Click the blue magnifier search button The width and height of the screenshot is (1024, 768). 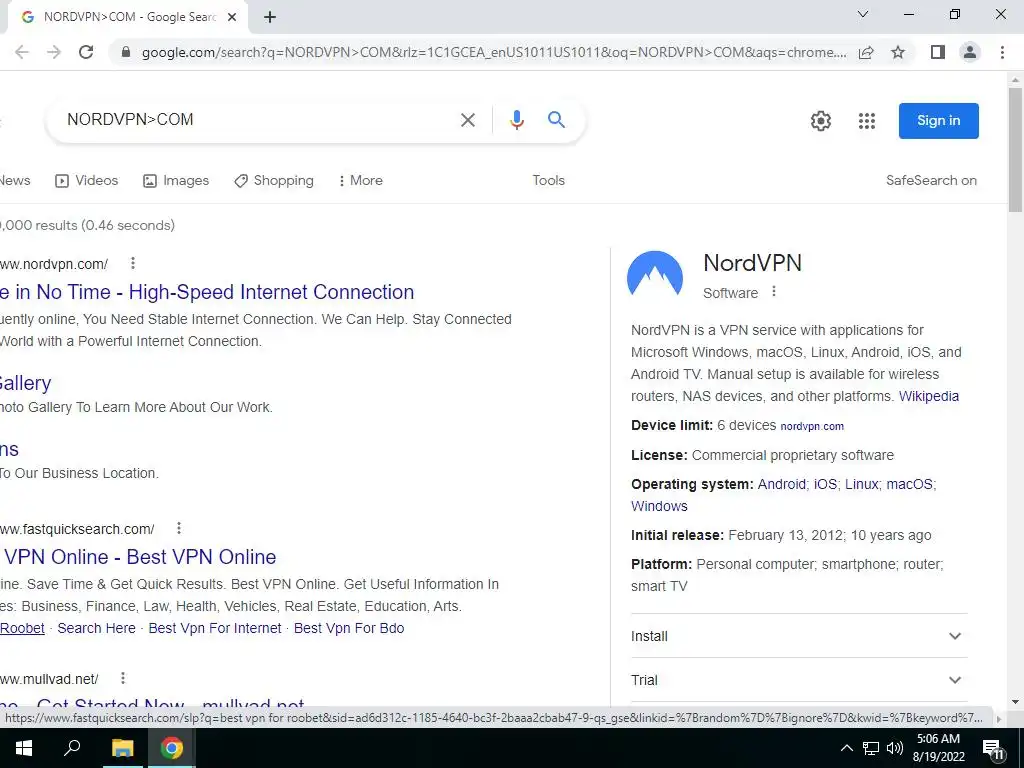[556, 120]
